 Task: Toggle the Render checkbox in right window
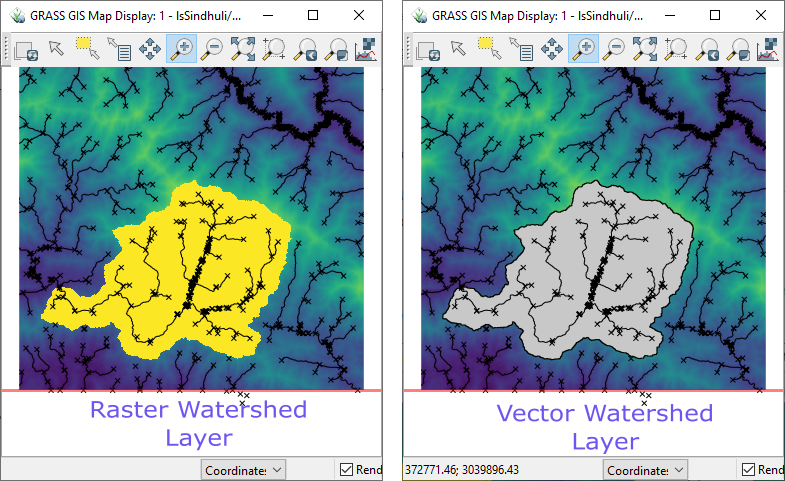click(x=748, y=470)
